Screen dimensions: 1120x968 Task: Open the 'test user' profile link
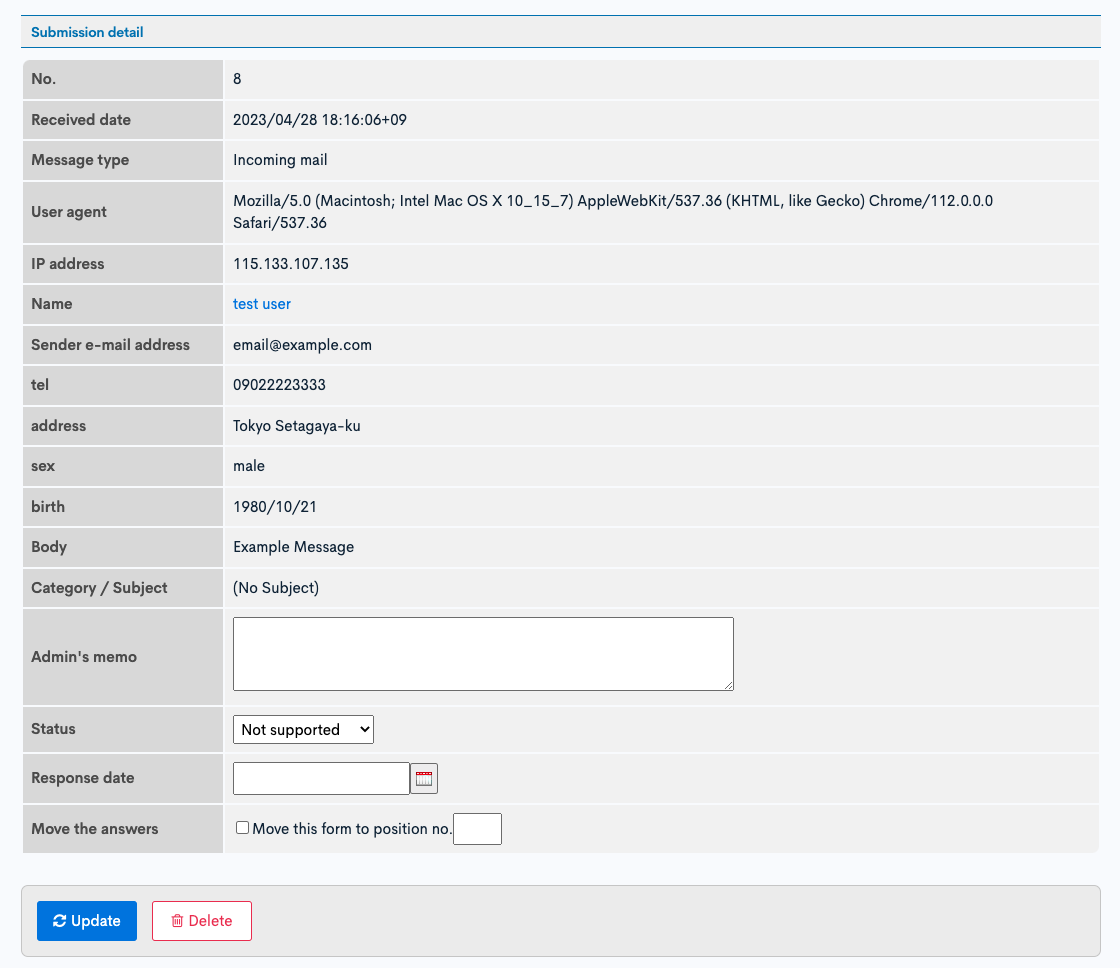[261, 304]
